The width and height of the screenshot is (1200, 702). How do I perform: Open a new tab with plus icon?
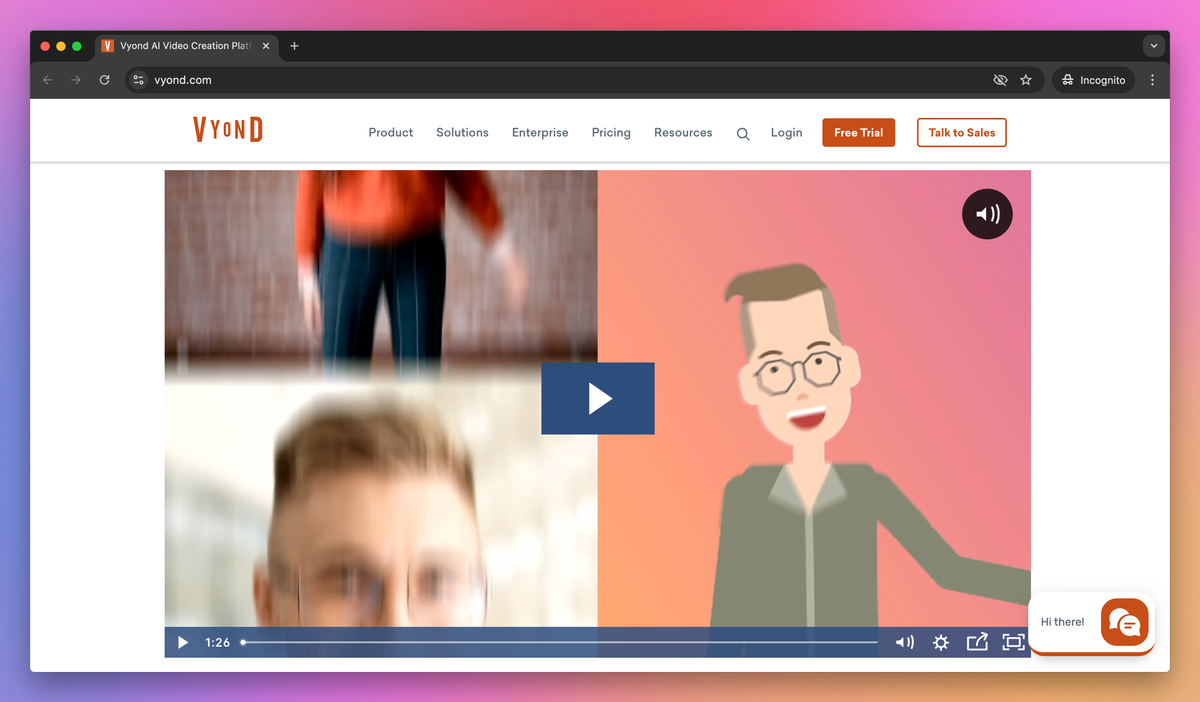pos(294,46)
